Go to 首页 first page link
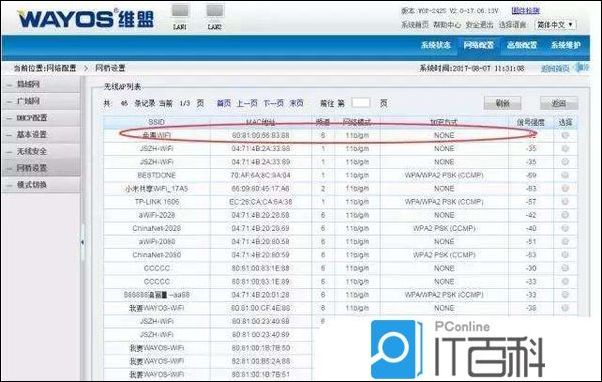 click(223, 103)
